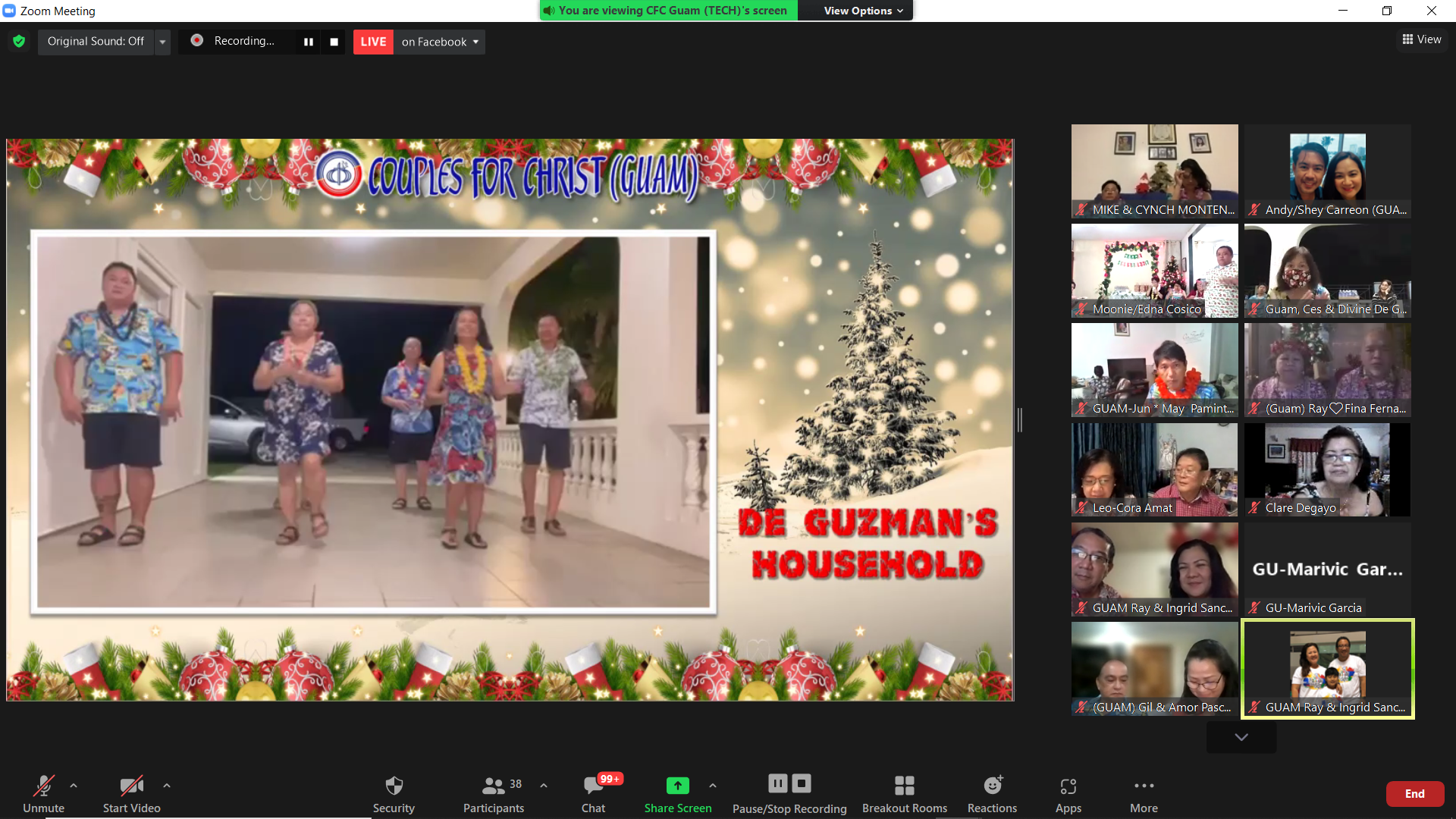Click 'You are viewing CFC Guam (TECH)'s screen' banner
Screen dimensions: 1456x819
[668, 11]
